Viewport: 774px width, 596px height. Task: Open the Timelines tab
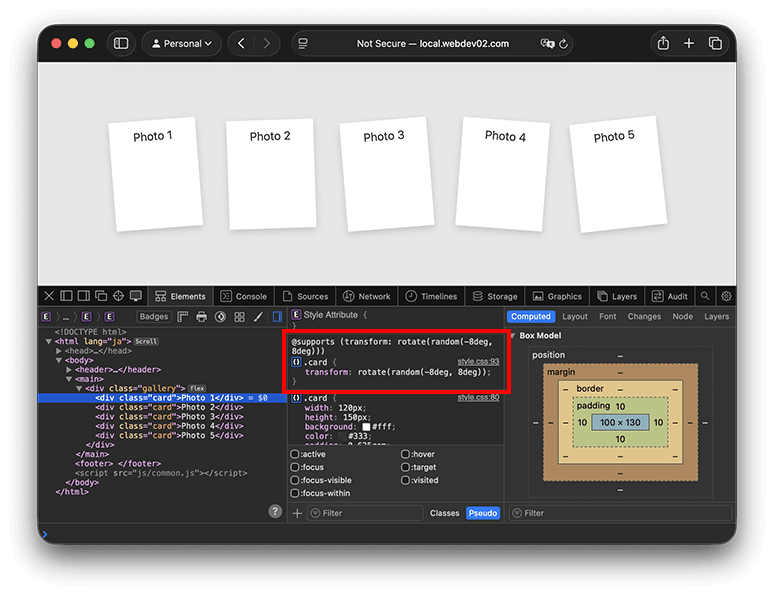point(431,296)
